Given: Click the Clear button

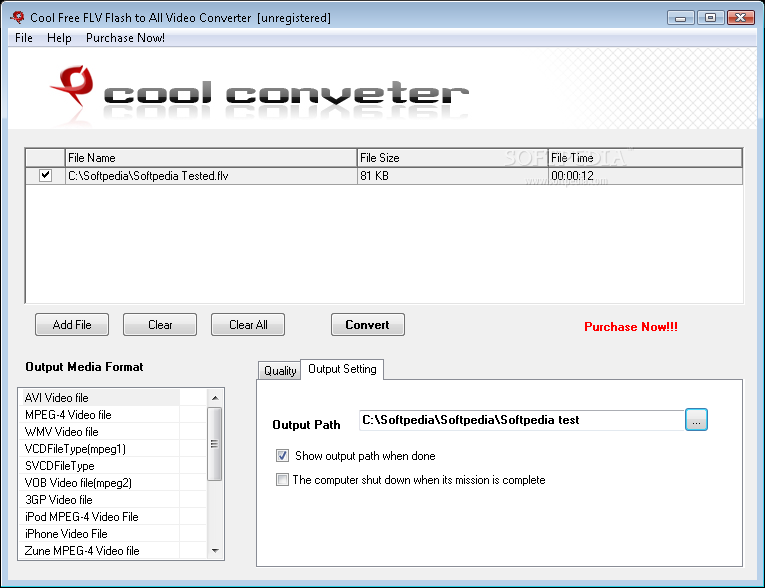Looking at the screenshot, I should (160, 324).
